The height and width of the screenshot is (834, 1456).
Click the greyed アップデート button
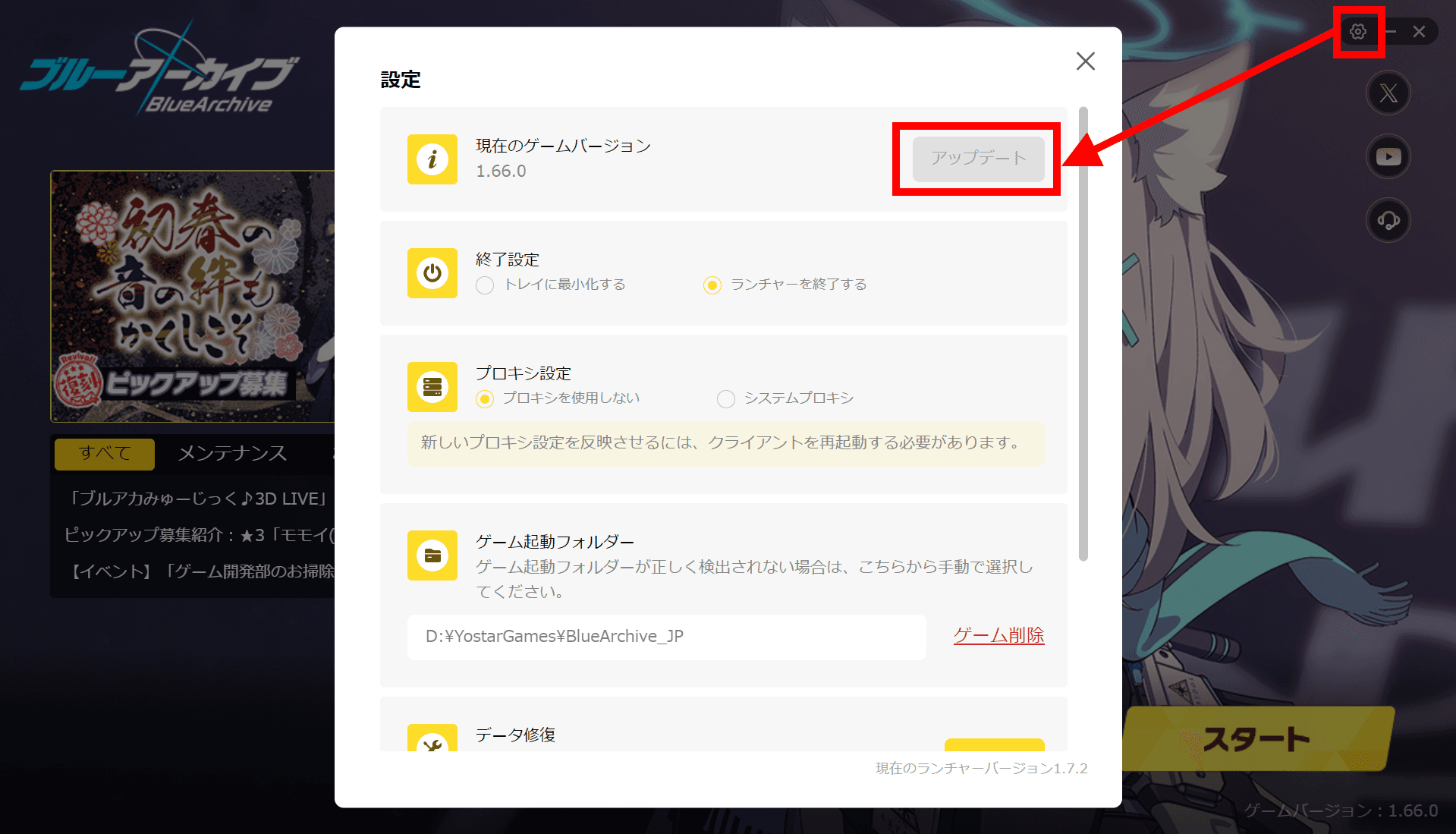point(979,159)
